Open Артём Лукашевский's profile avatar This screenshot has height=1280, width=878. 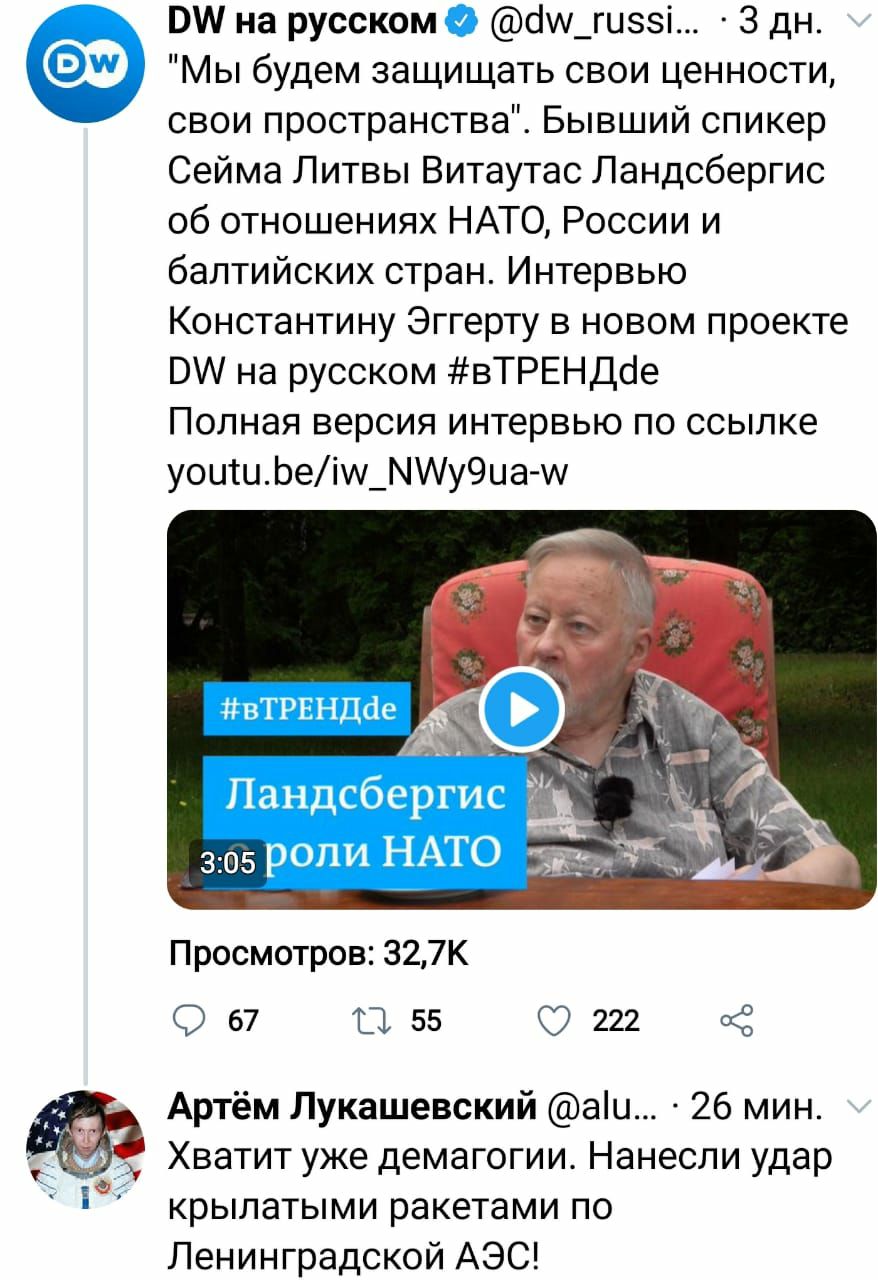pos(85,1148)
